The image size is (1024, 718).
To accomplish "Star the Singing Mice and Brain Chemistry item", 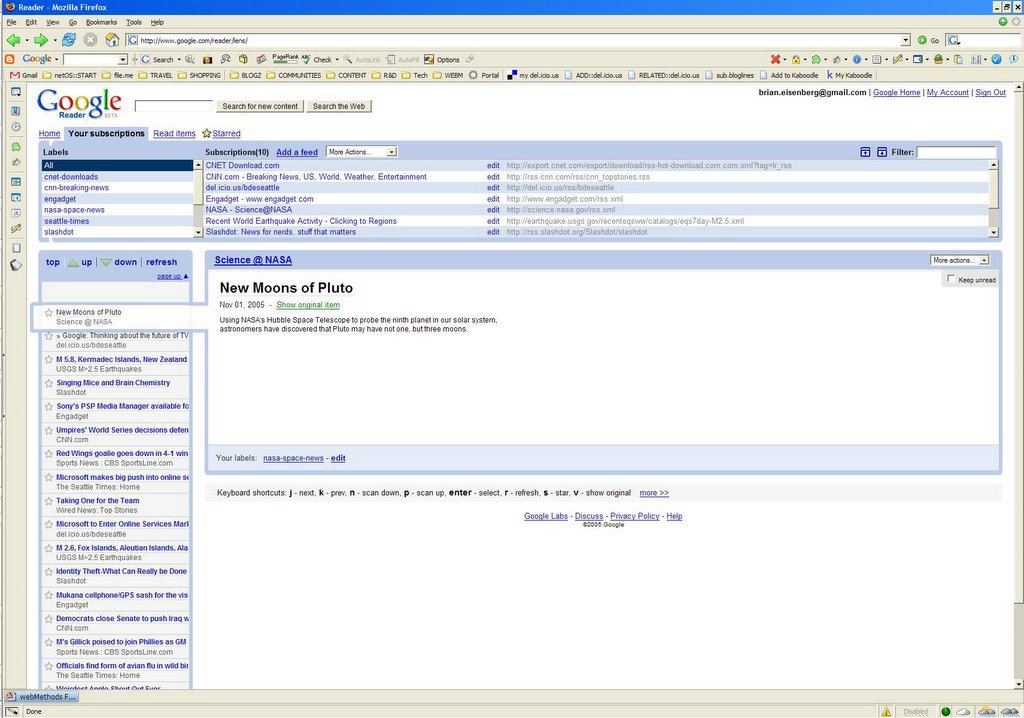I will (48, 383).
